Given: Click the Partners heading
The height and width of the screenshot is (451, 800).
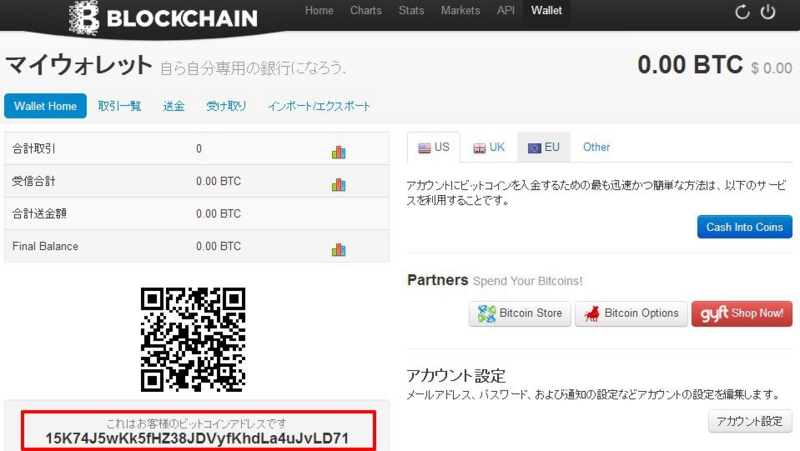Looking at the screenshot, I should coord(438,280).
